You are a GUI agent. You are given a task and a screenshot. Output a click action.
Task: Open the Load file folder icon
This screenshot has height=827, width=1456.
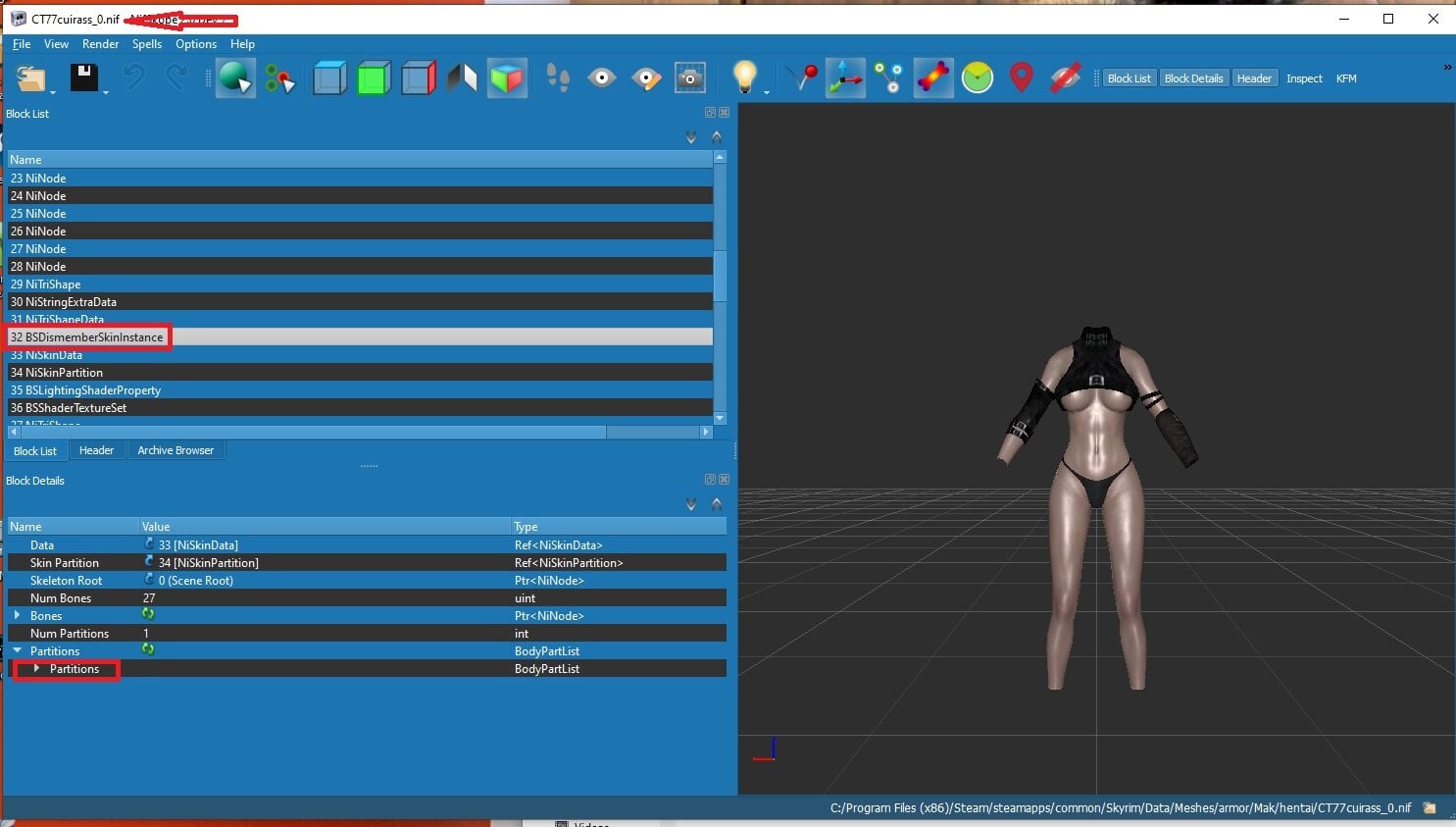pyautogui.click(x=31, y=78)
